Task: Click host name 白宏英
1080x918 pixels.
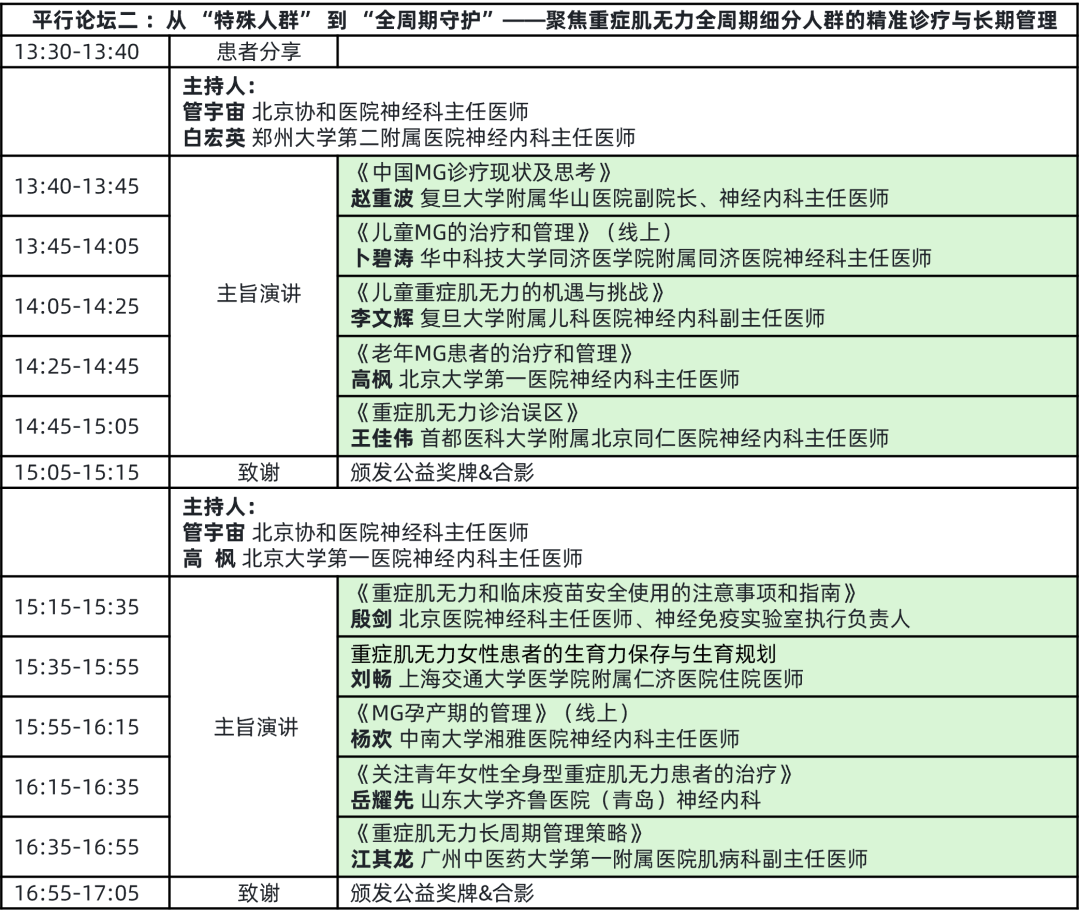Action: [x=214, y=138]
